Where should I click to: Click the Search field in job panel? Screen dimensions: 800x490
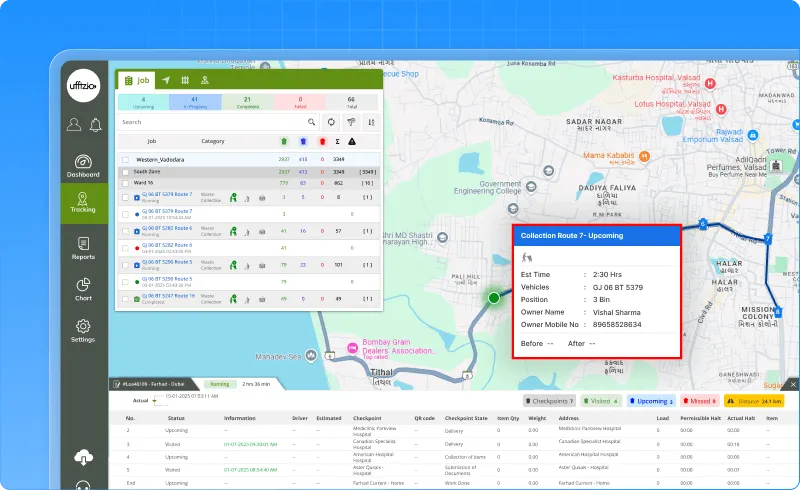point(210,122)
